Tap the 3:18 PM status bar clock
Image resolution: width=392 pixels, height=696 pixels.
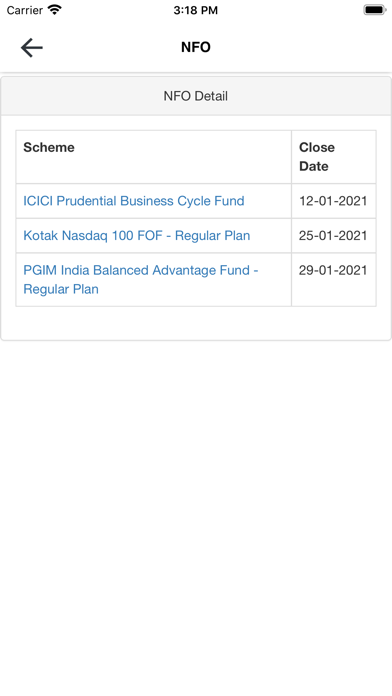196,10
